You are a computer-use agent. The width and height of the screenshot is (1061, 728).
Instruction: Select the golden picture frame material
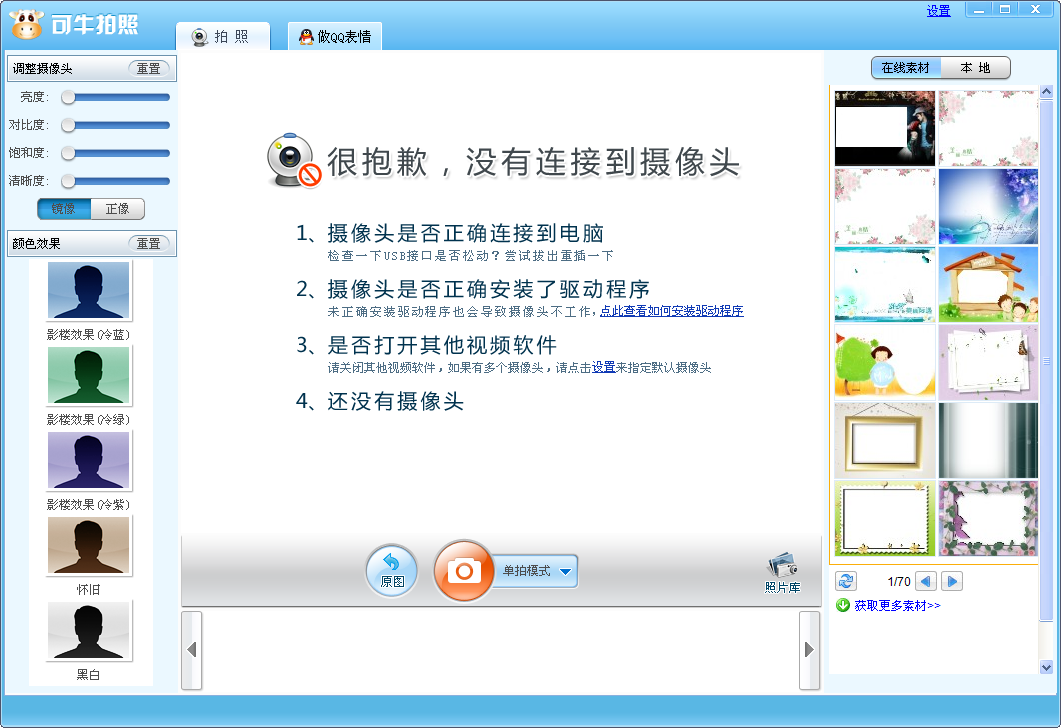coord(884,440)
